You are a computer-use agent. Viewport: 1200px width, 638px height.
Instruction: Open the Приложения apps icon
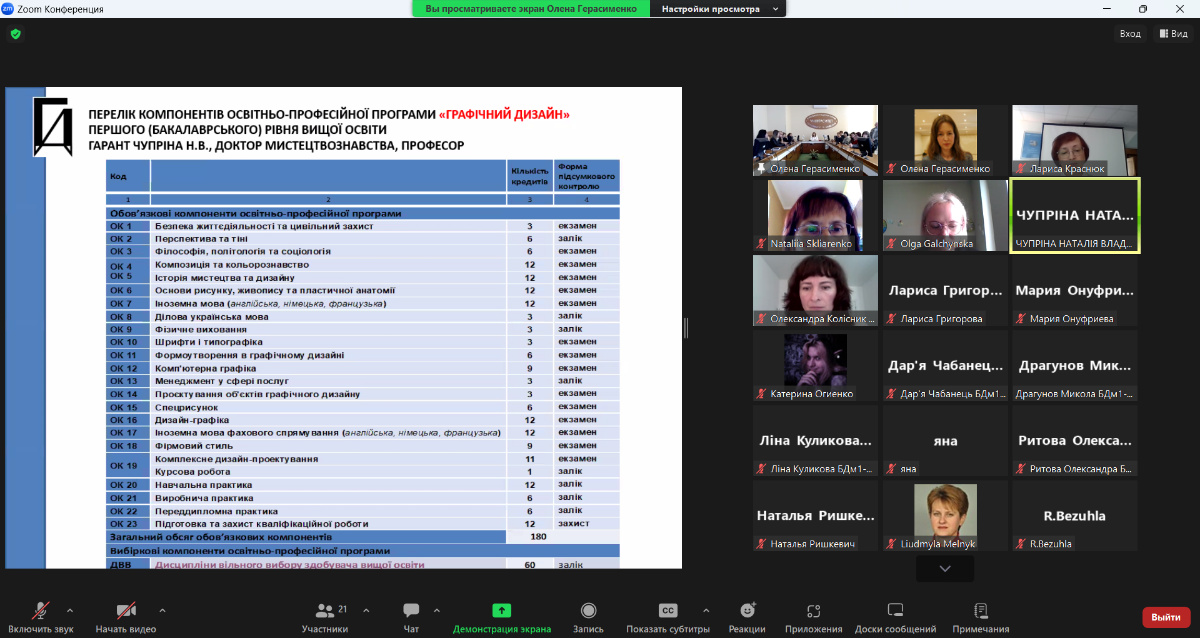tap(813, 611)
